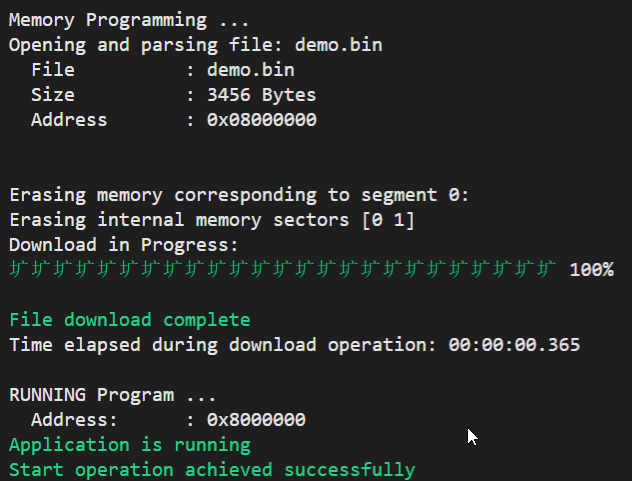Image resolution: width=632 pixels, height=481 pixels.
Task: Click the 'Download in Progress:' line
Action: 124,245
